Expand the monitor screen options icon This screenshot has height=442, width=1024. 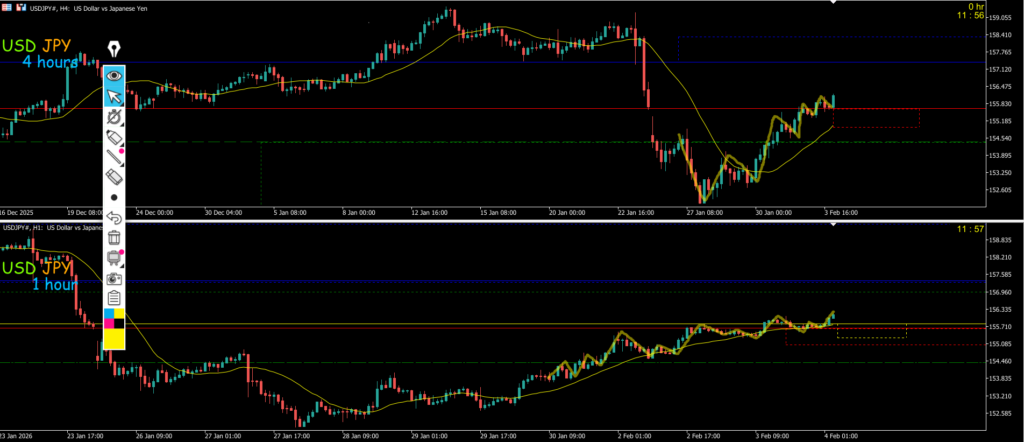click(x=114, y=258)
